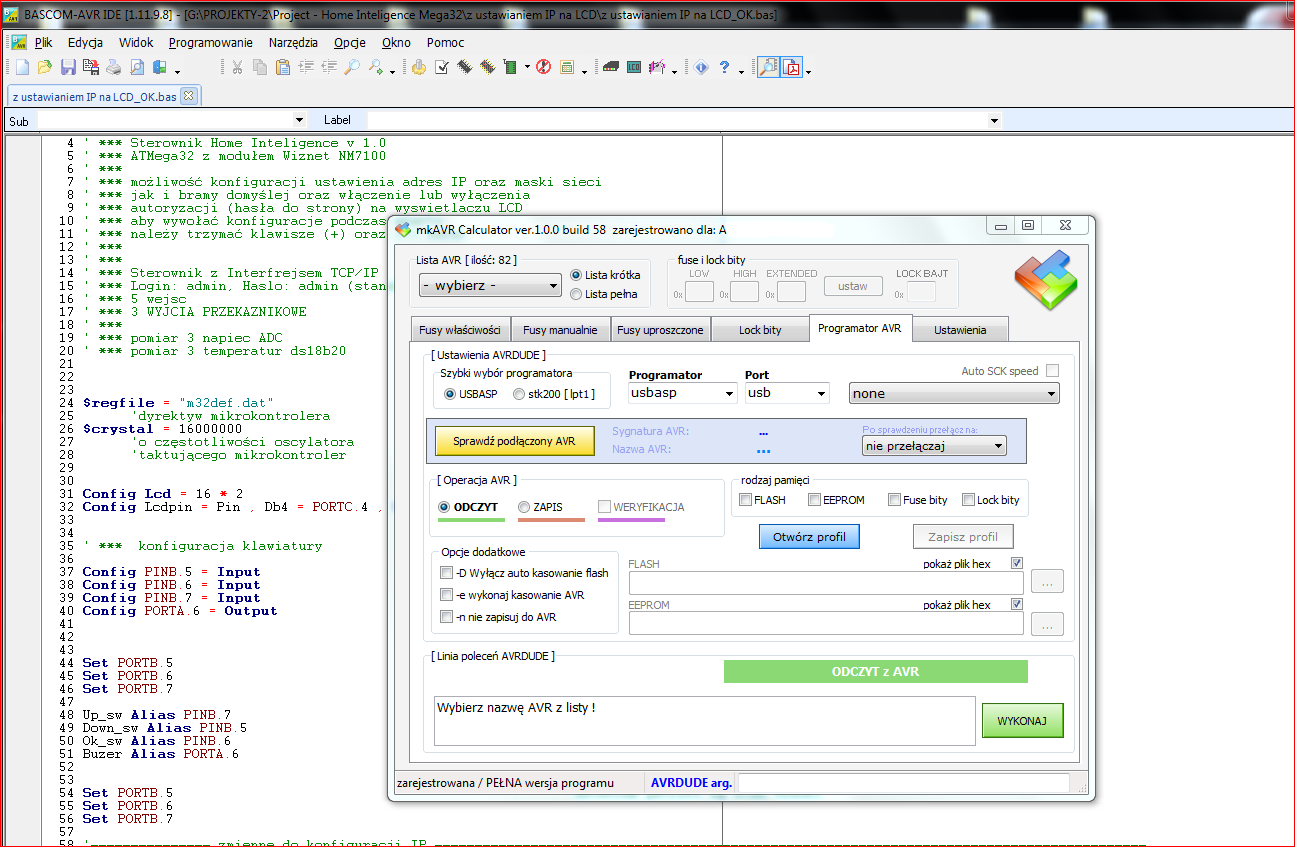
Task: Run syntax check with the checkmark icon
Action: (442, 68)
